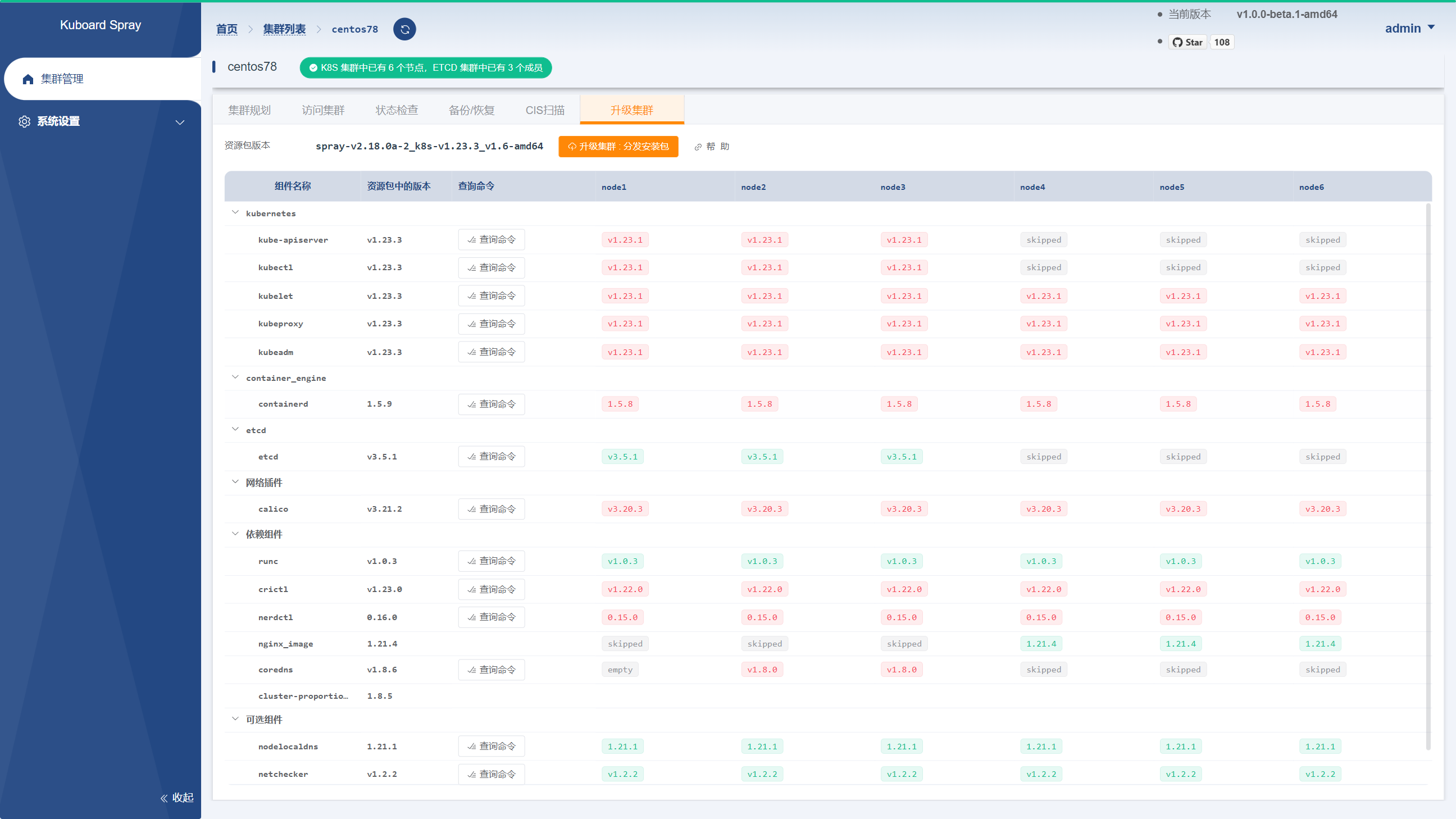This screenshot has height=819, width=1456.
Task: Click 查询命令 for netchecker
Action: pos(491,775)
